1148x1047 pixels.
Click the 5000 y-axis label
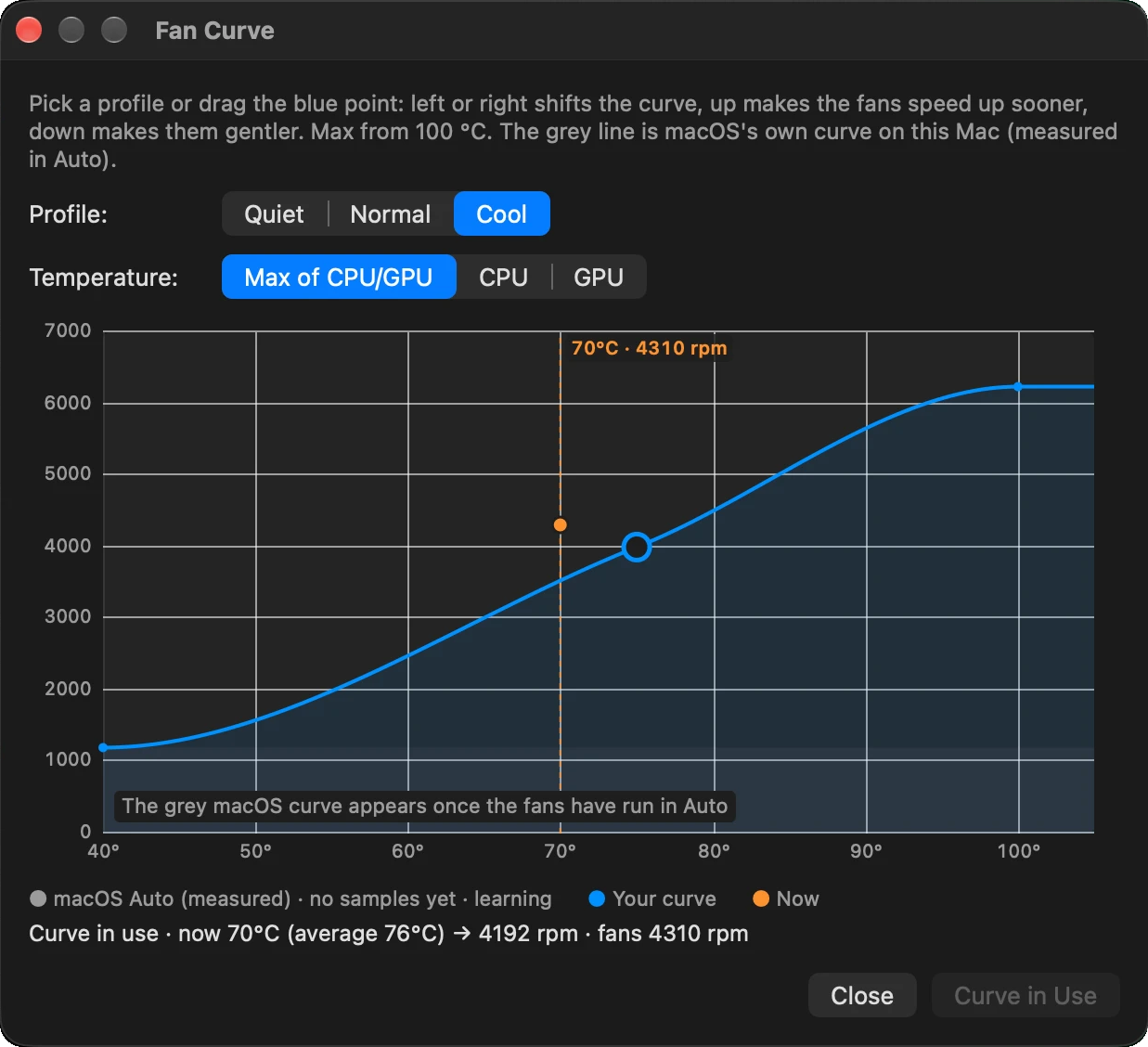pos(68,473)
